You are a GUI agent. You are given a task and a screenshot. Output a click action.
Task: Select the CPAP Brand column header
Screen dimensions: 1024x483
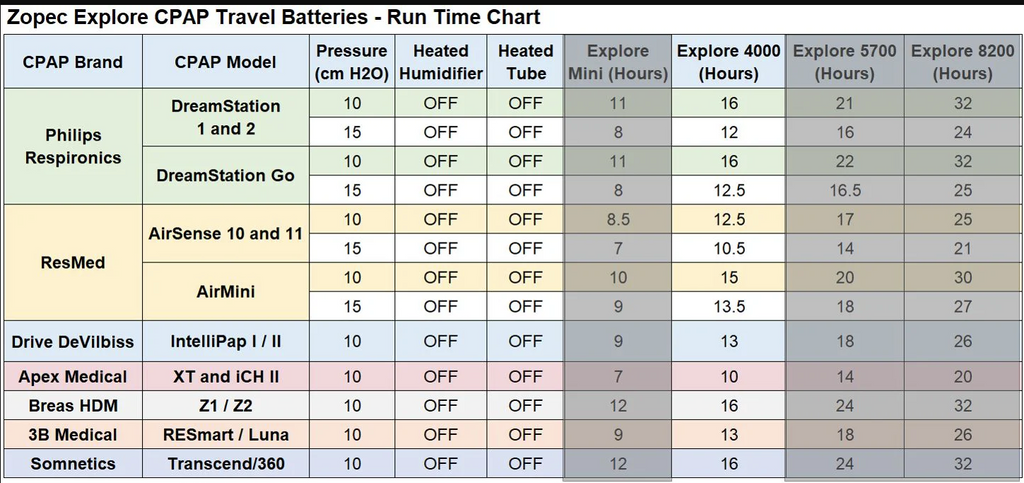coord(73,62)
